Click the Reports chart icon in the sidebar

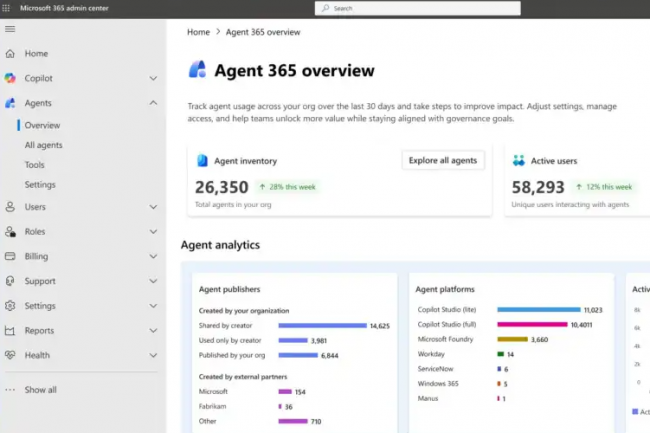(10, 331)
